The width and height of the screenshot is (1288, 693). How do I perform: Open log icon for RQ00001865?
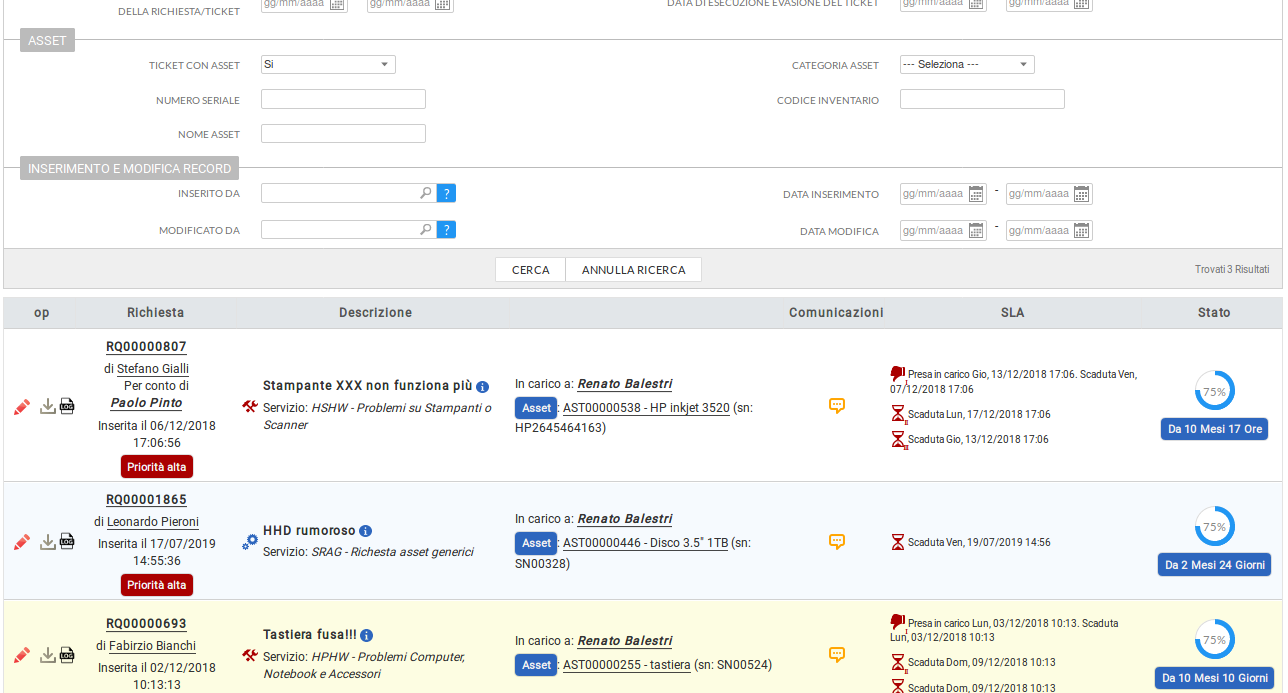coord(67,542)
